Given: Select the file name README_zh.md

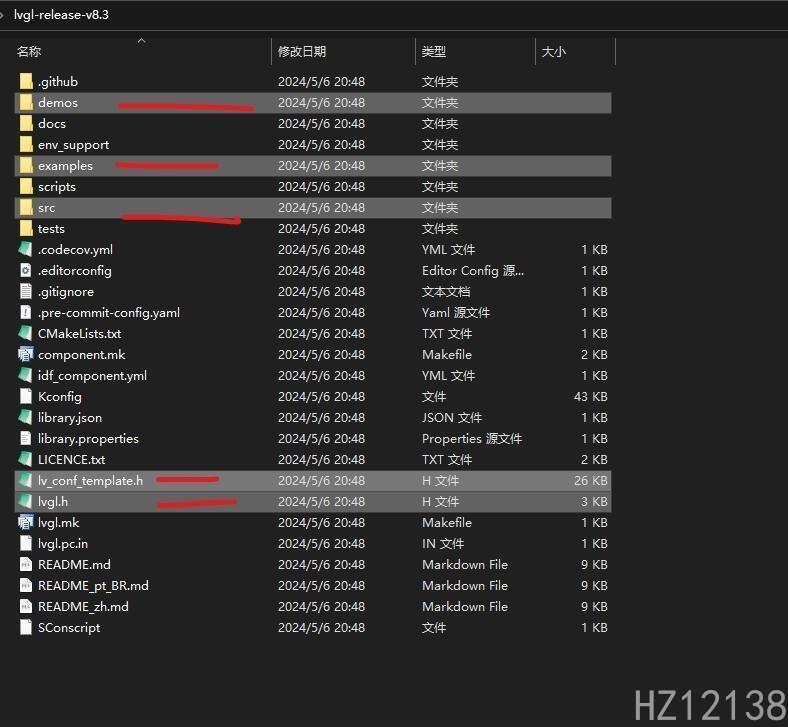Looking at the screenshot, I should click(x=83, y=607).
